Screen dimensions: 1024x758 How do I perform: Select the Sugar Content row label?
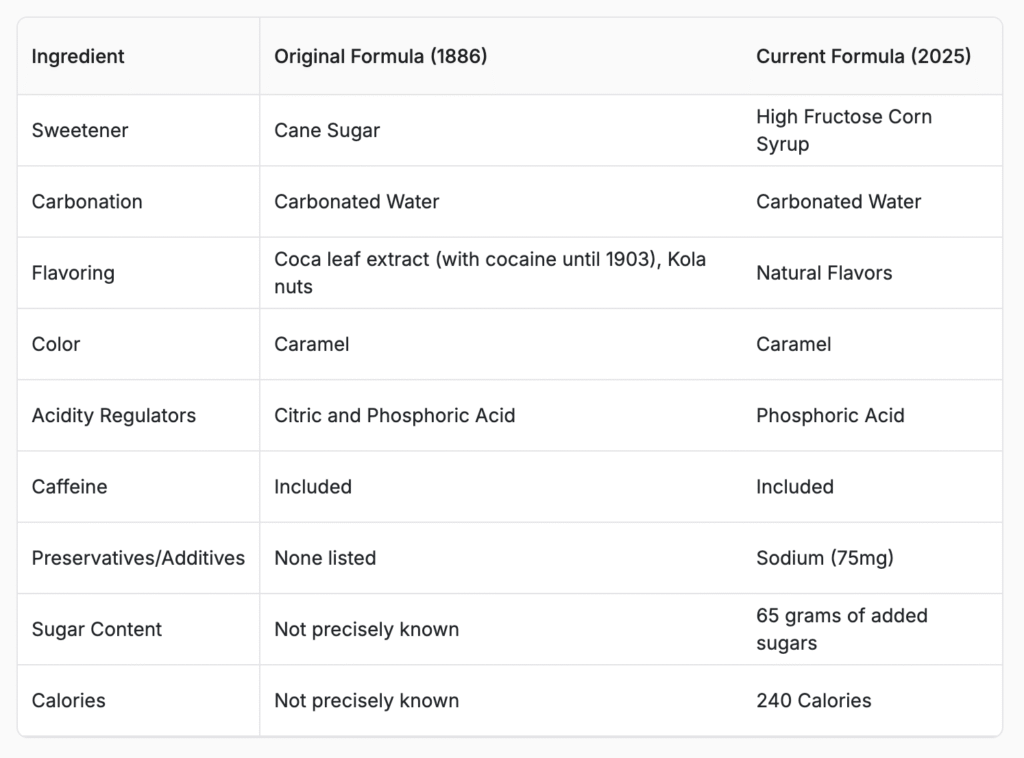click(x=97, y=629)
